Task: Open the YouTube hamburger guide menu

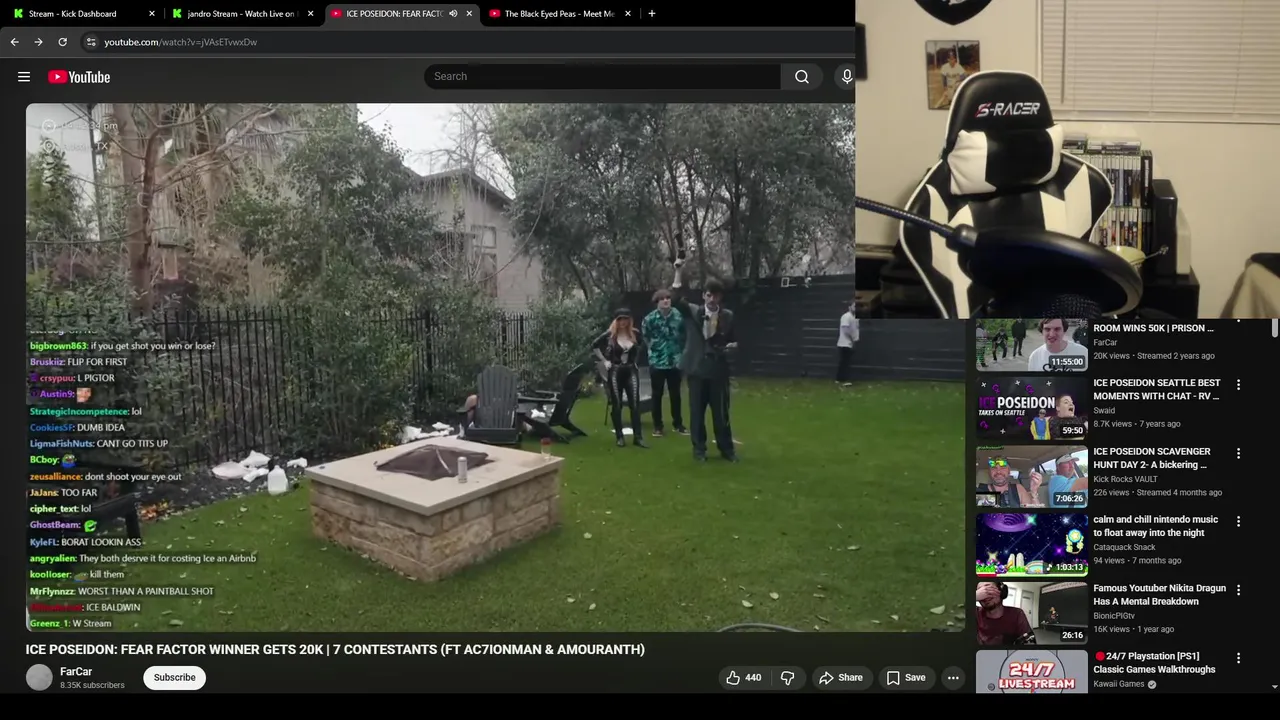Action: point(24,77)
